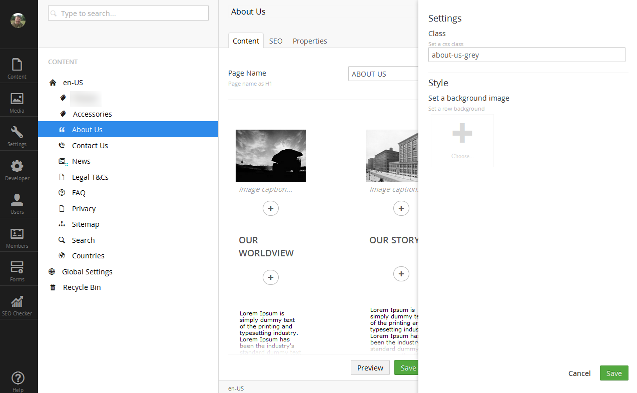
Task: Click the city building image thumbnail
Action: (392, 156)
